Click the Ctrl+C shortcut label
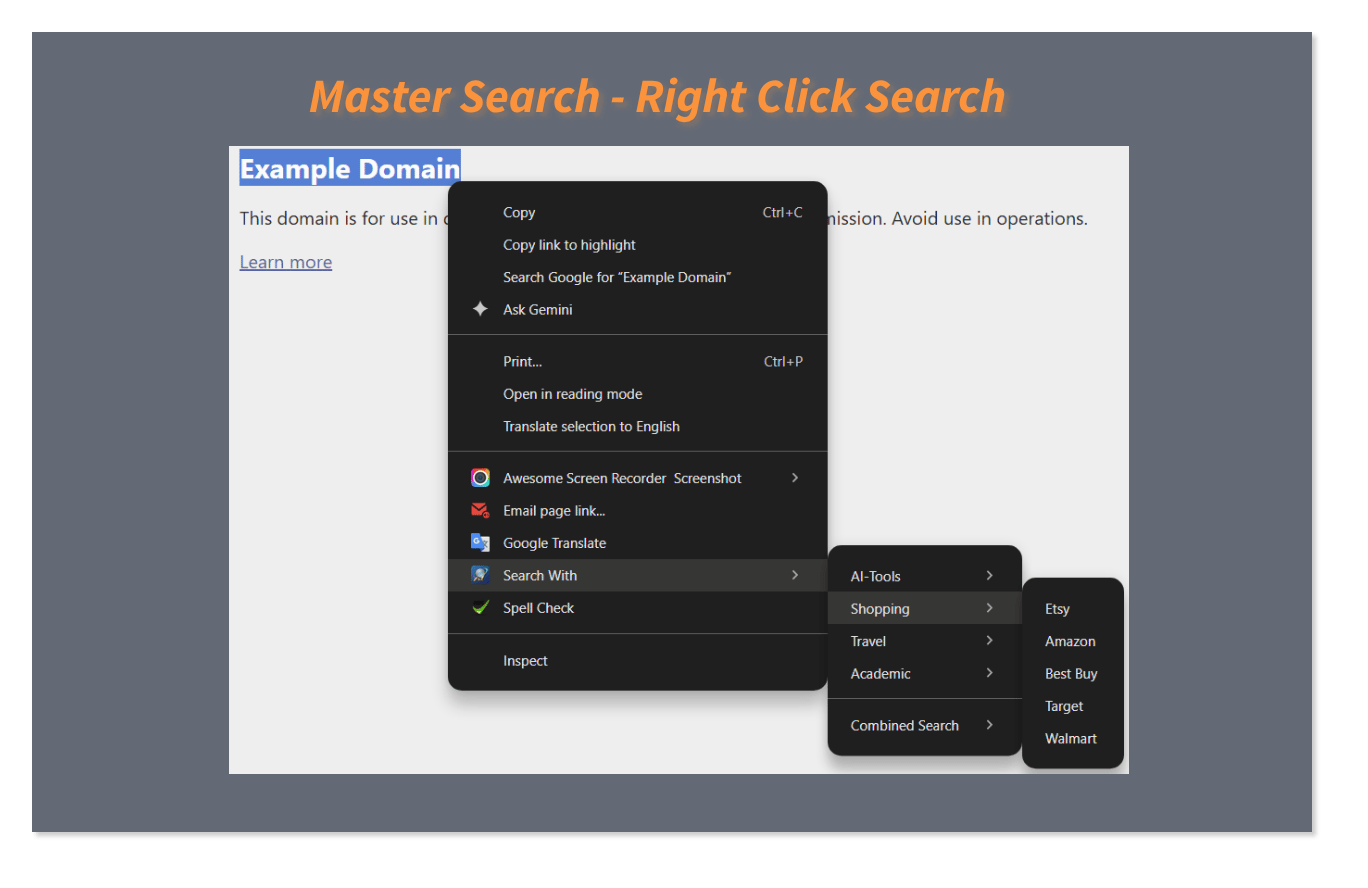 (782, 212)
